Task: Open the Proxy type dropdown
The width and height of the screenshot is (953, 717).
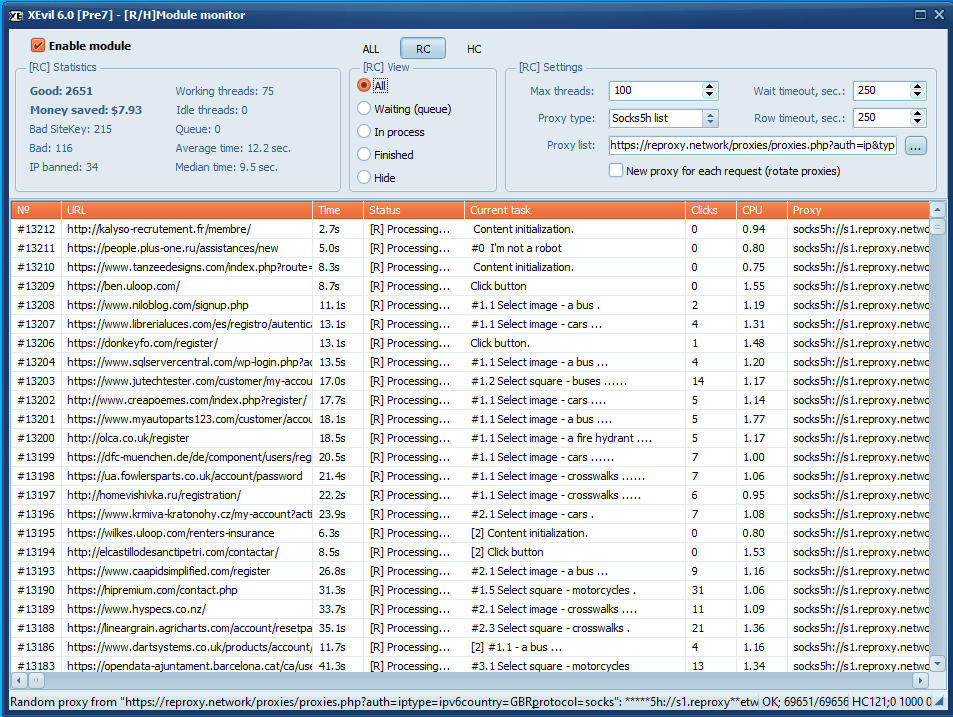Action: [x=710, y=118]
